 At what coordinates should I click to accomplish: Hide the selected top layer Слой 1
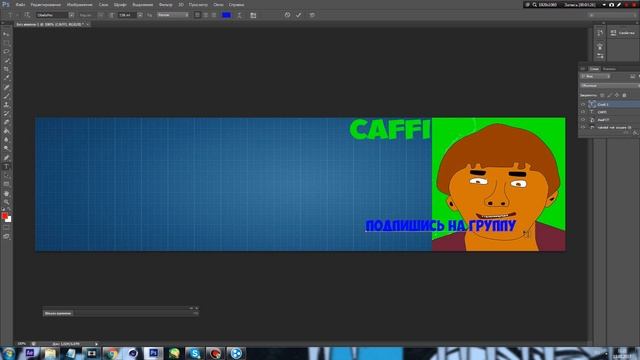(583, 104)
